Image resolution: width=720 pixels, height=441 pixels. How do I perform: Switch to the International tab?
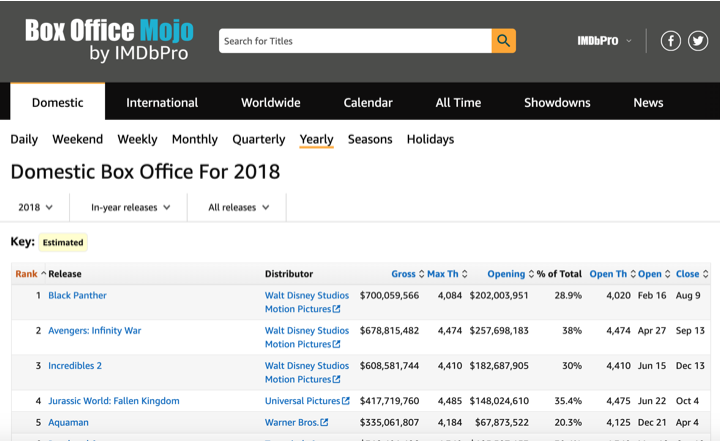click(x=162, y=102)
